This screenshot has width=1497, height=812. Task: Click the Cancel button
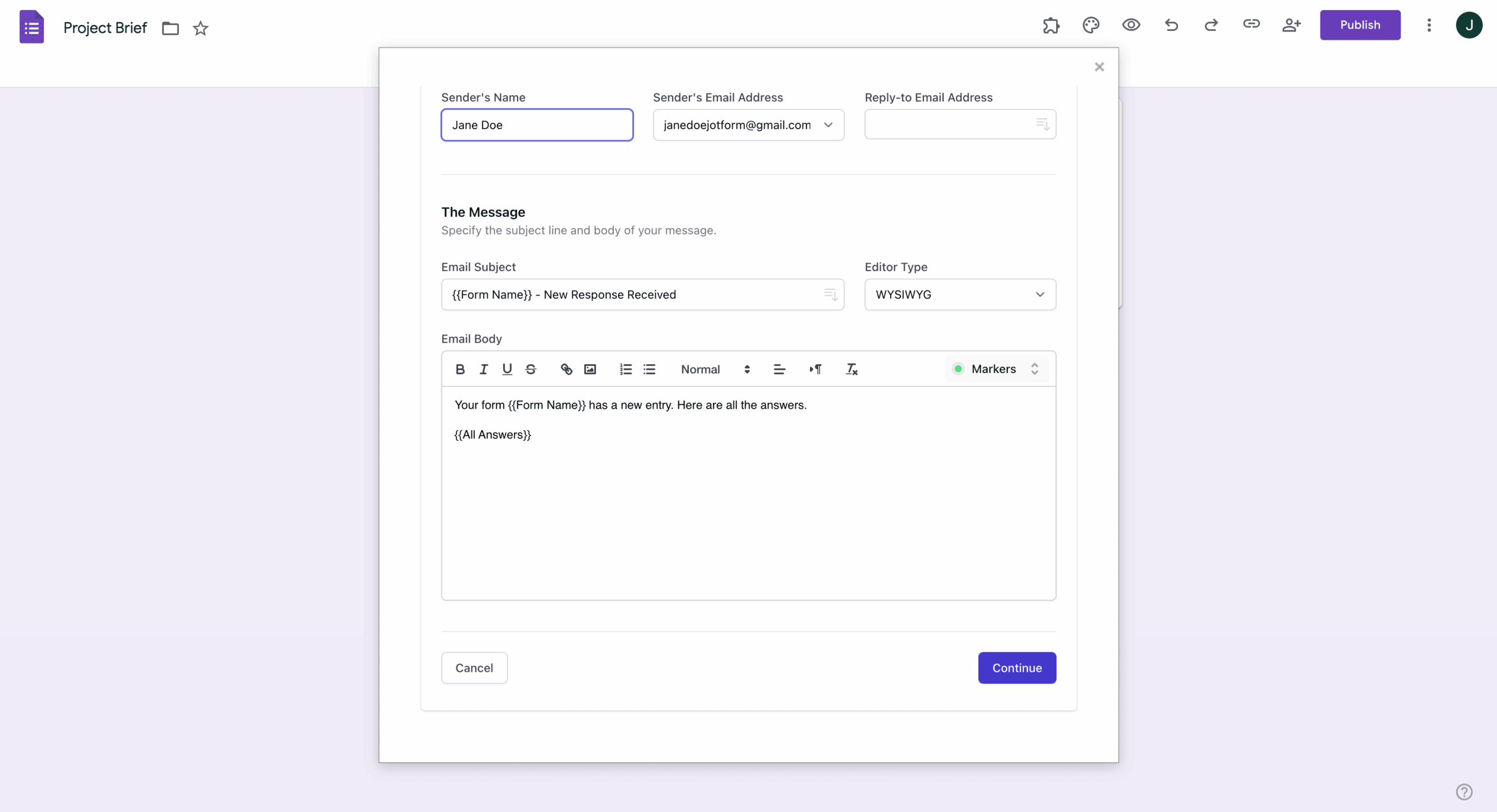[474, 668]
